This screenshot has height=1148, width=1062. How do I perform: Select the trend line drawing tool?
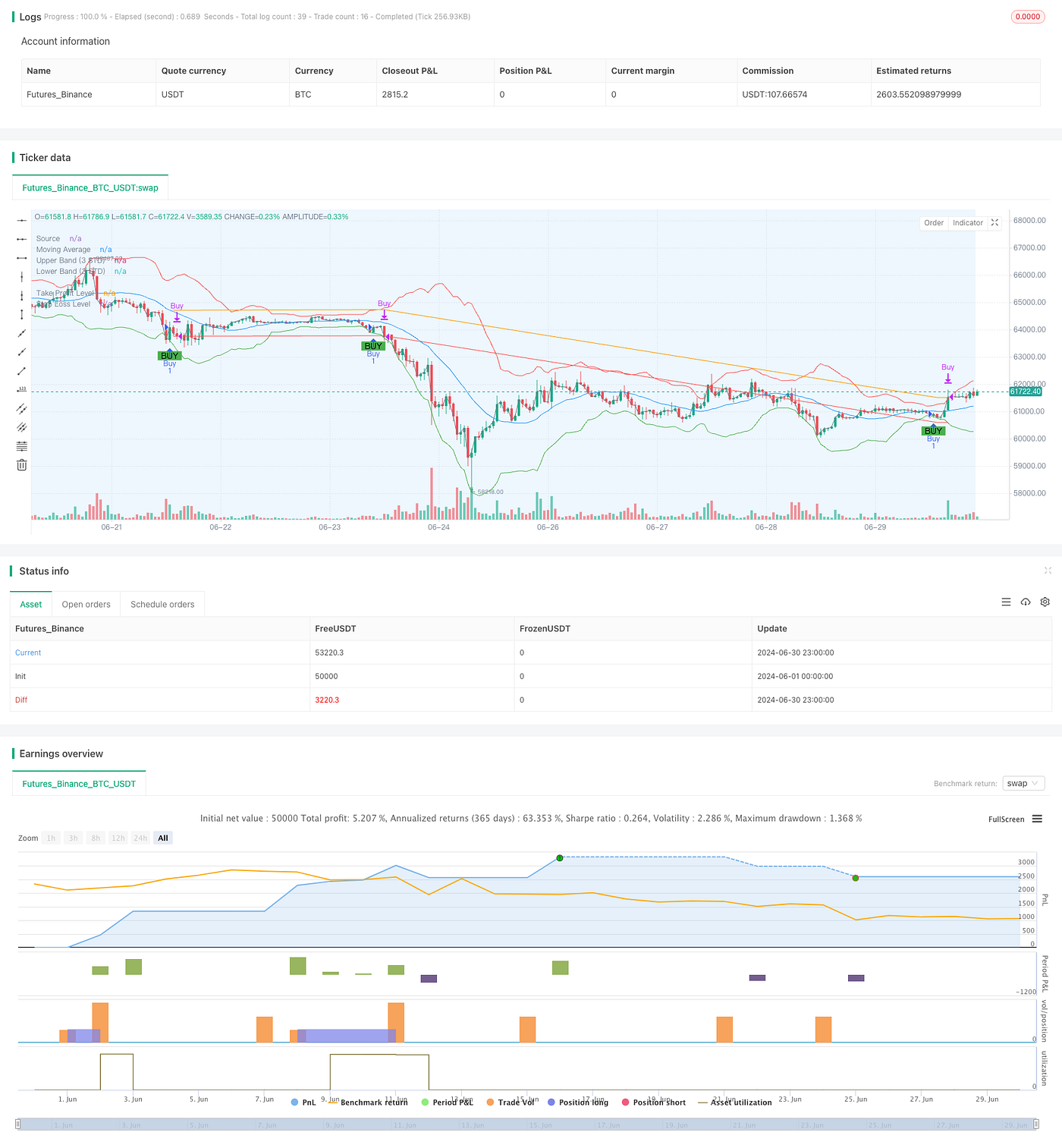point(21,371)
